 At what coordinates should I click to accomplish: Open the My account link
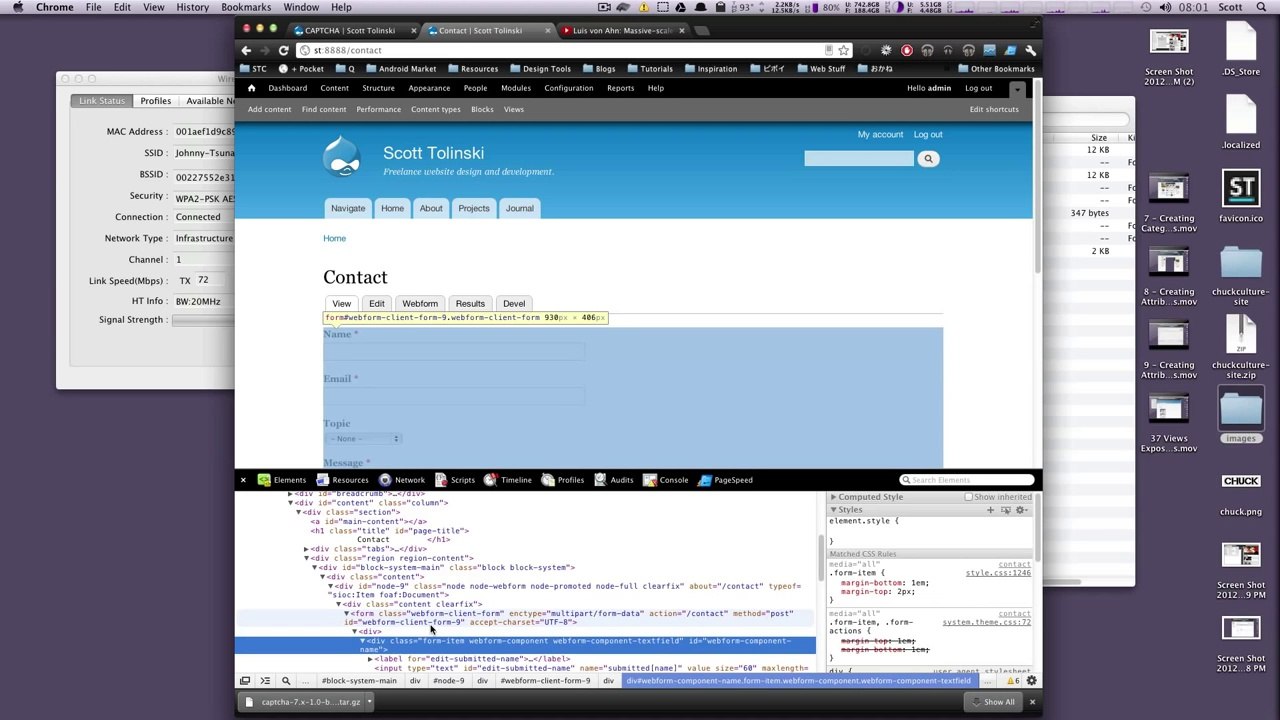(x=880, y=135)
